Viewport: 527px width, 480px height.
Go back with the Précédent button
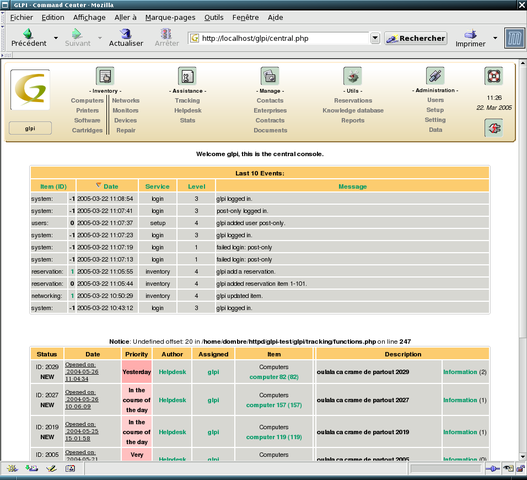[29, 38]
